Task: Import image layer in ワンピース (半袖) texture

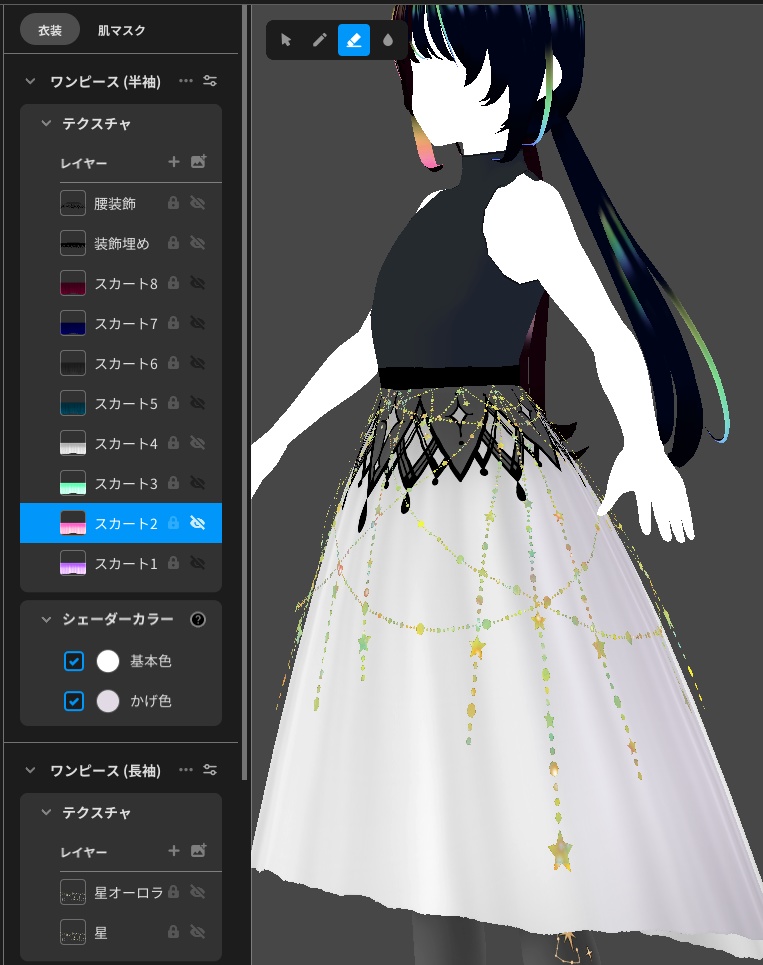Action: click(198, 162)
